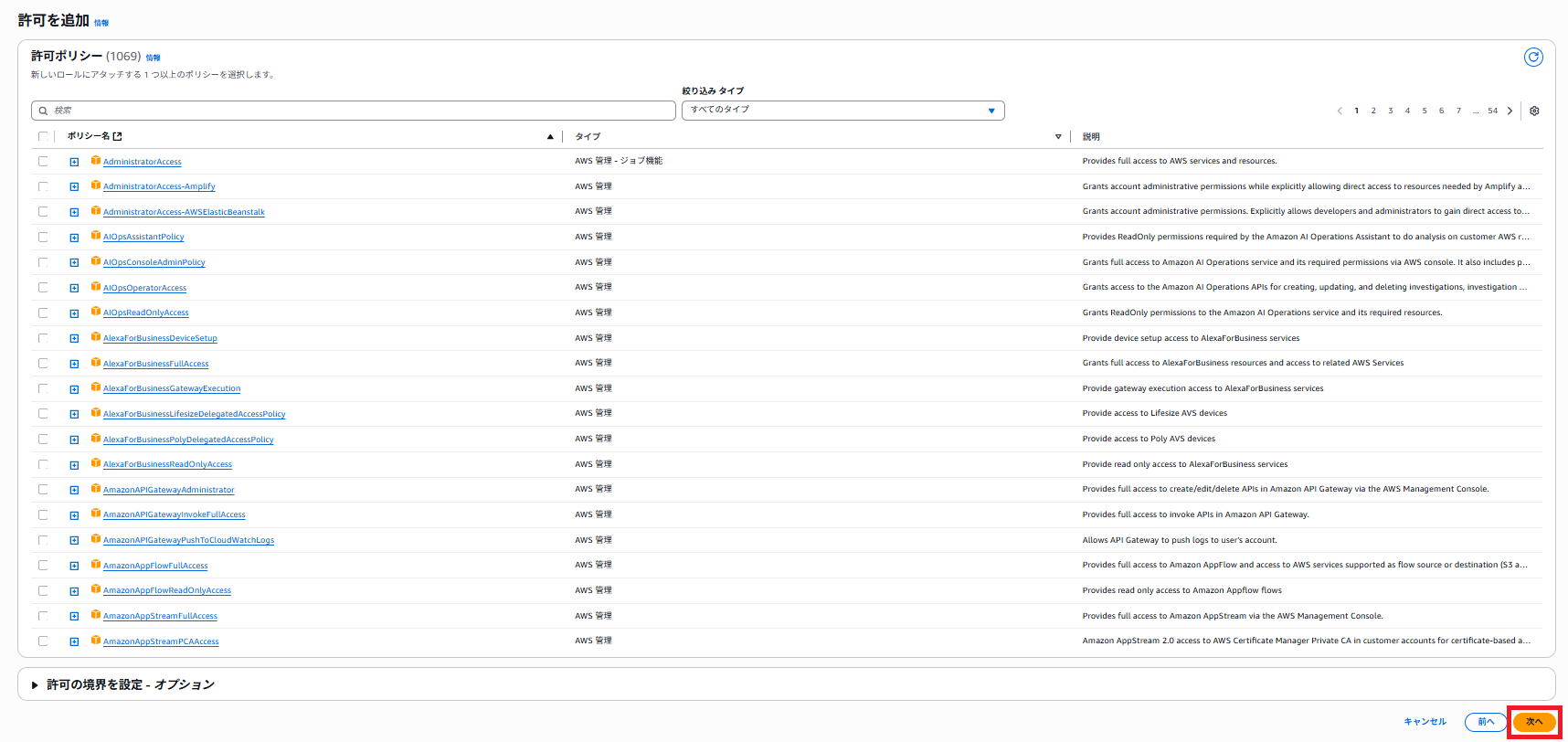1568x742 pixels.
Task: Click 'AWS 管理 - ジョブ機能' type cell
Action: pos(619,161)
